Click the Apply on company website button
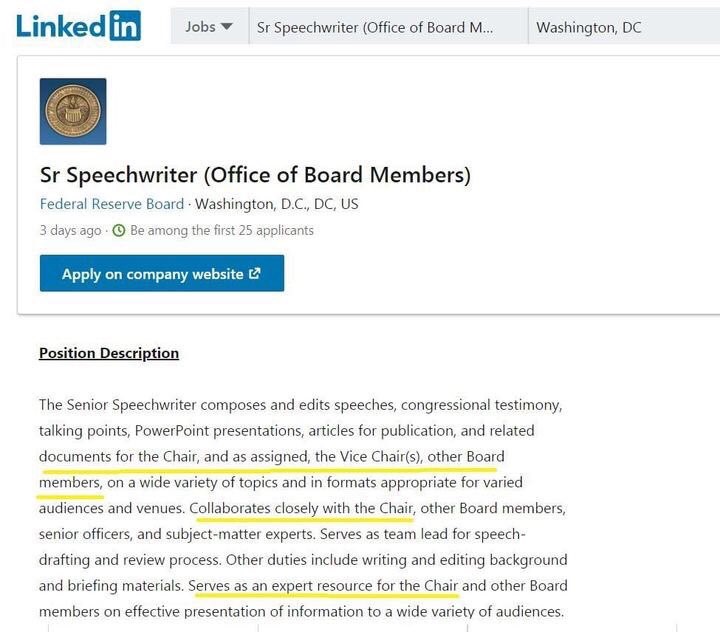This screenshot has height=632, width=720. click(x=162, y=273)
